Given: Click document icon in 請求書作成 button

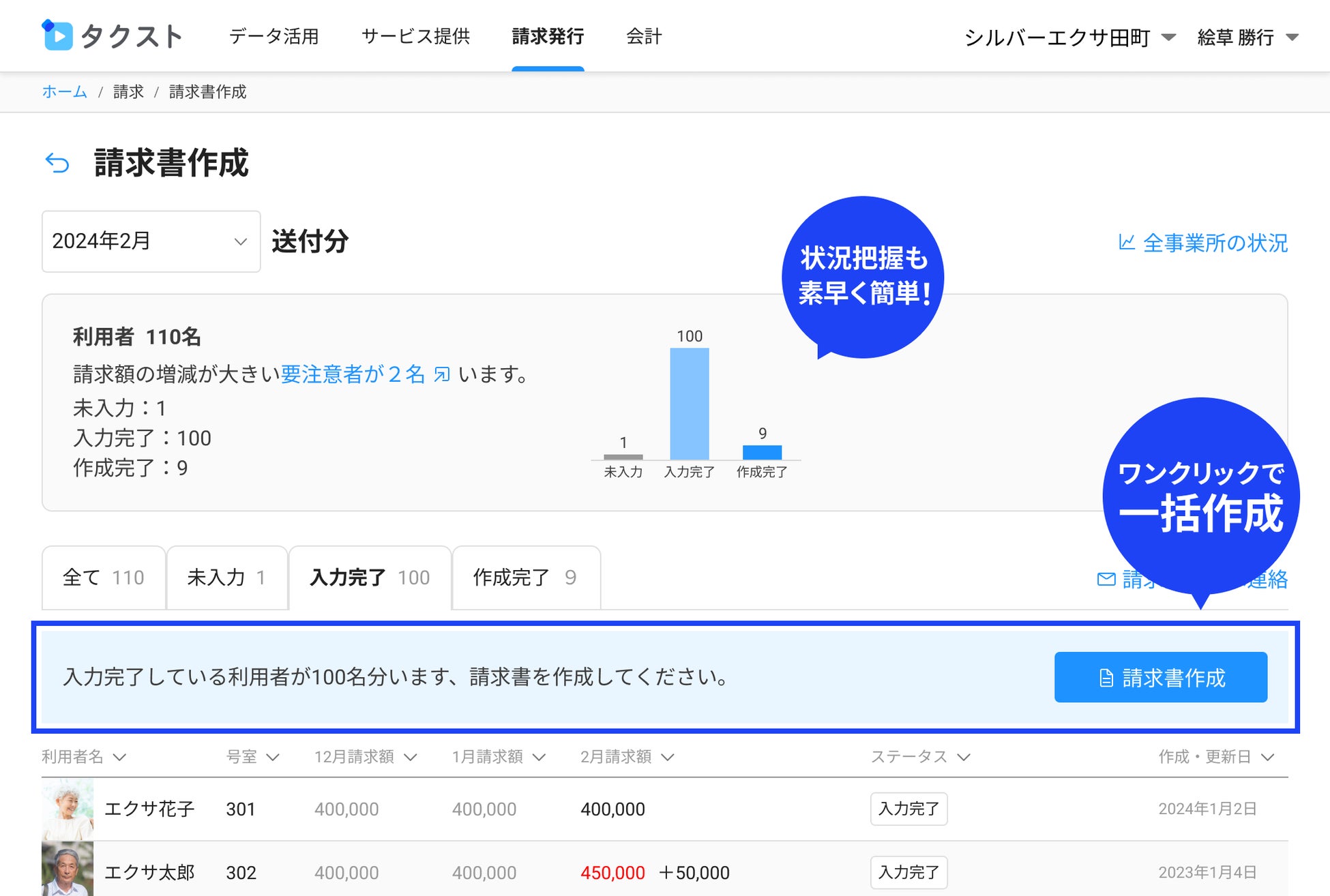Looking at the screenshot, I should pyautogui.click(x=1106, y=678).
